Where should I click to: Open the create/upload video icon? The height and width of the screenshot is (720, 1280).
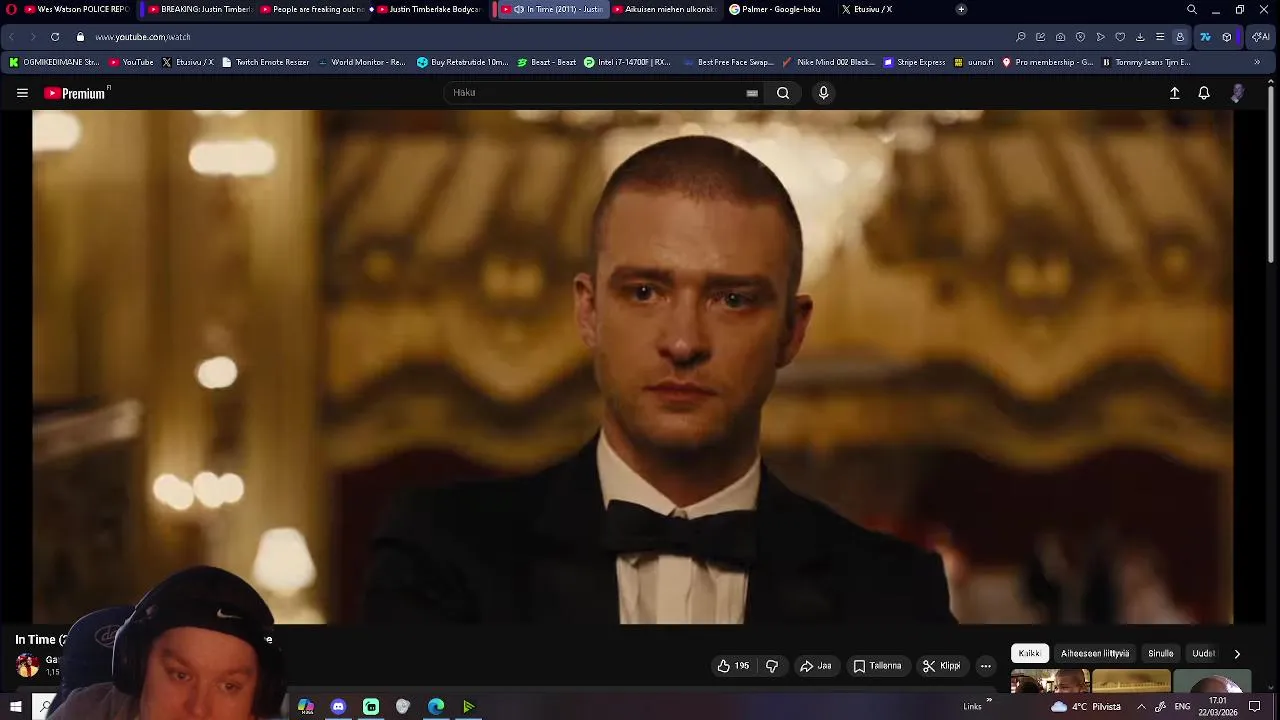pyautogui.click(x=1175, y=93)
